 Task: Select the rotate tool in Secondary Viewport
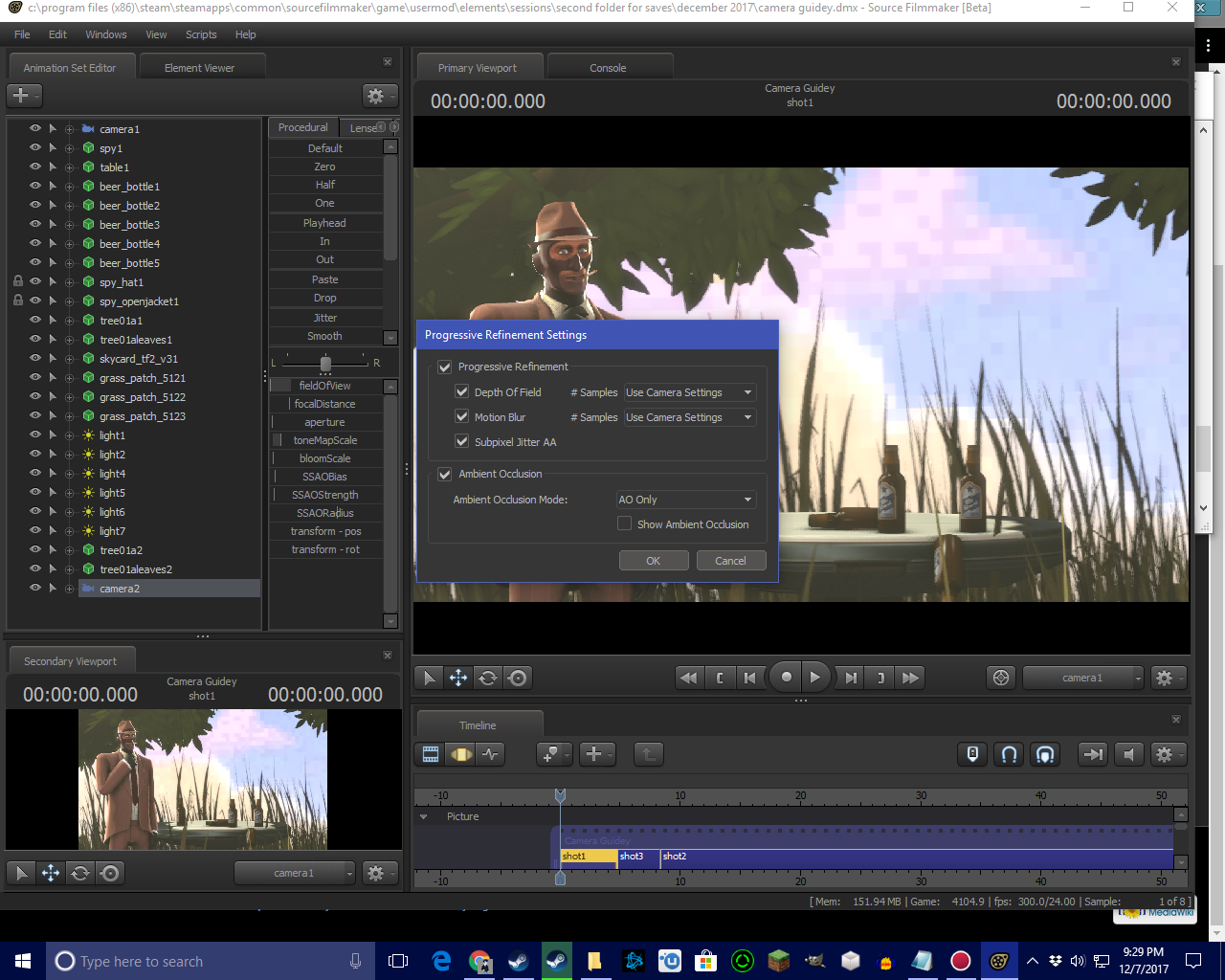click(80, 873)
